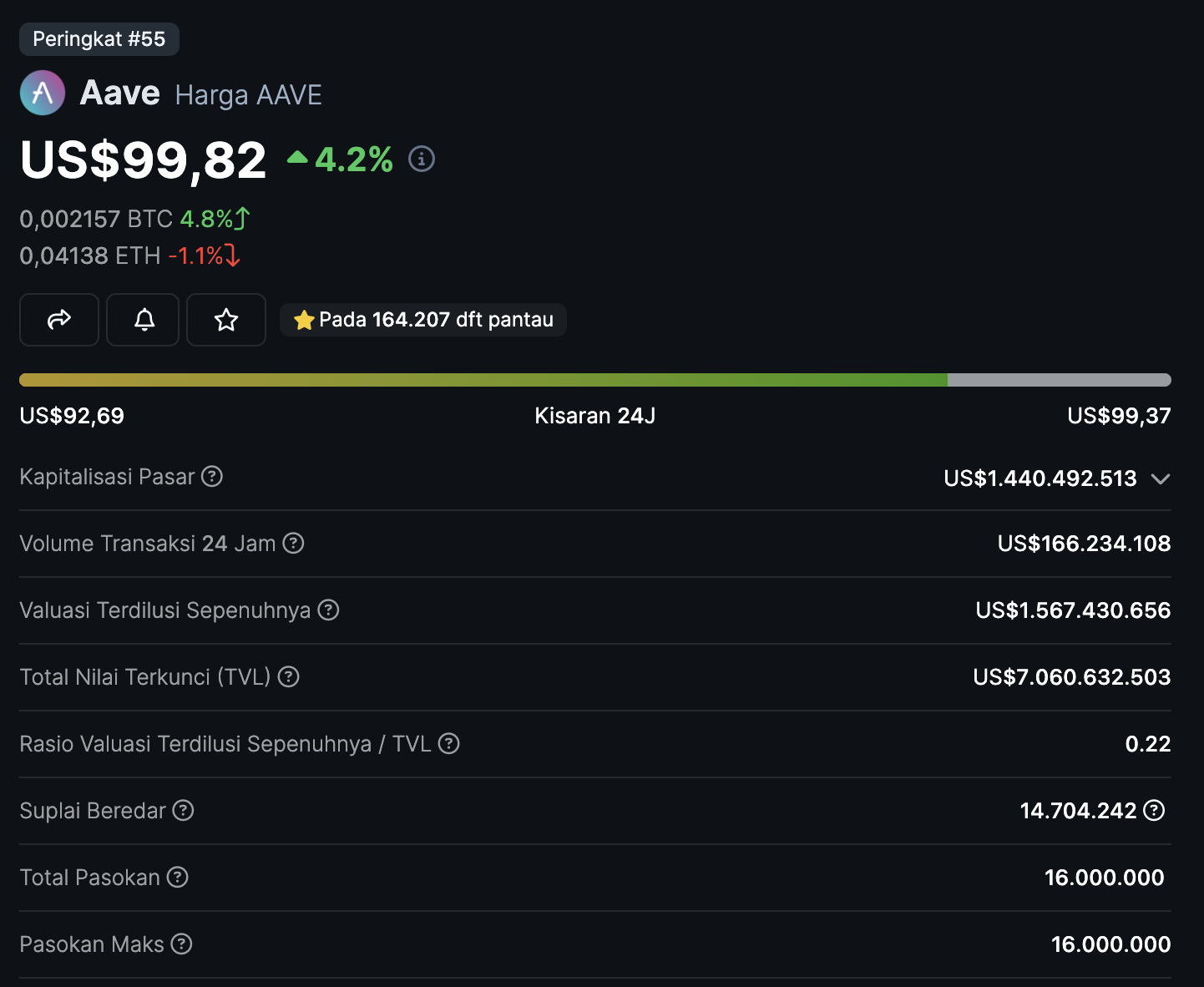Click the Aave logo icon
Viewport: 1204px width, 987px height.
[43, 93]
